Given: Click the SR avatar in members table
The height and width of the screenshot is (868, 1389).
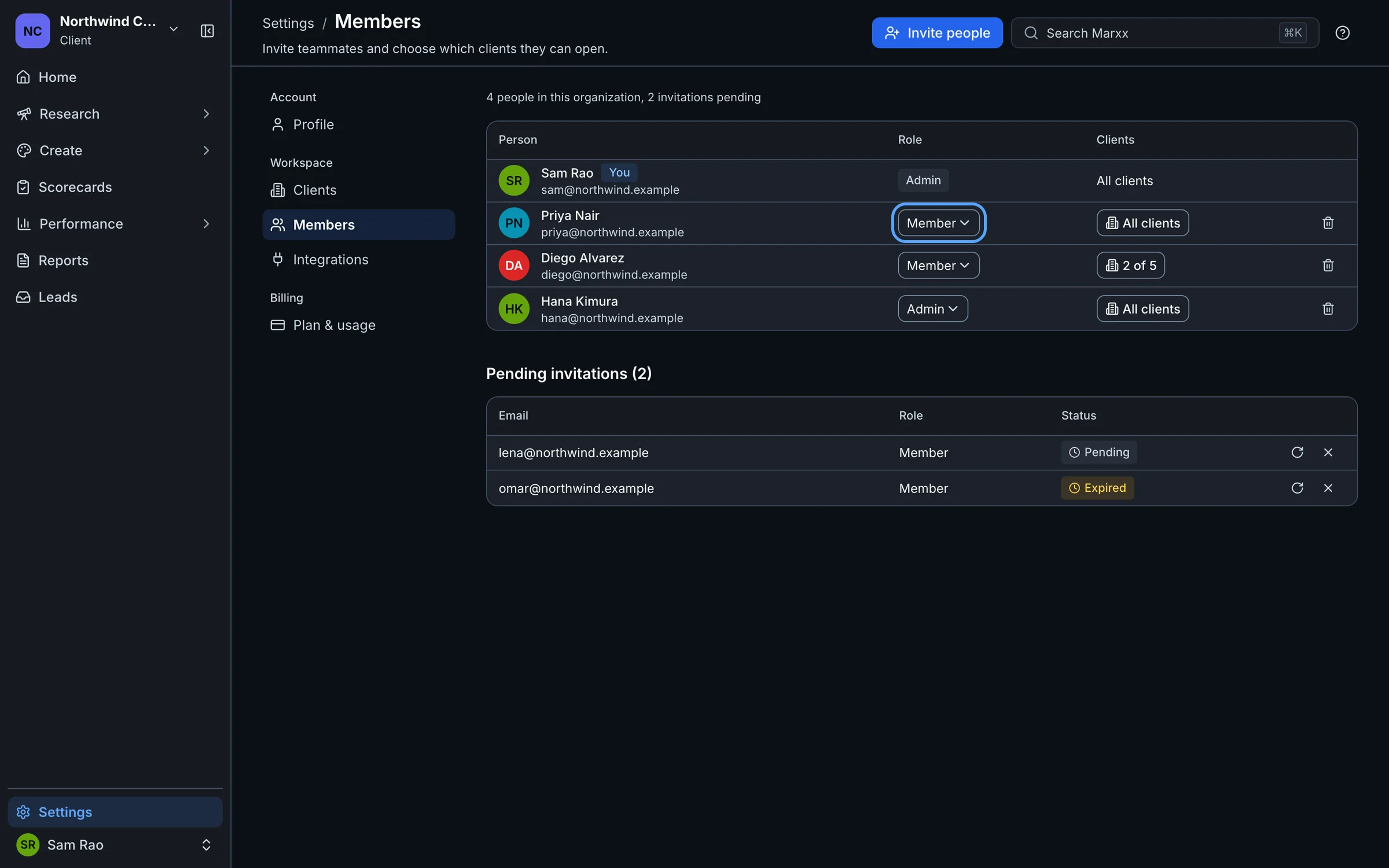Looking at the screenshot, I should click(514, 181).
